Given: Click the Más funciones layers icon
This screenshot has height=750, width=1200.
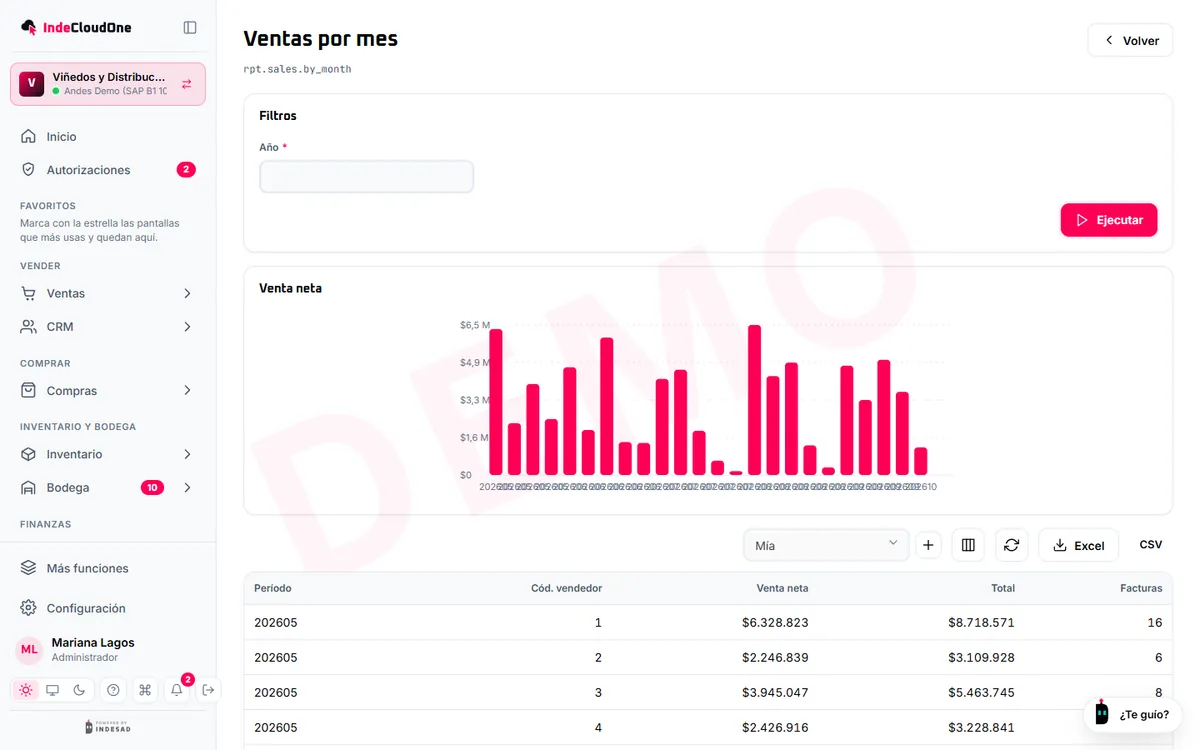Looking at the screenshot, I should 29,568.
